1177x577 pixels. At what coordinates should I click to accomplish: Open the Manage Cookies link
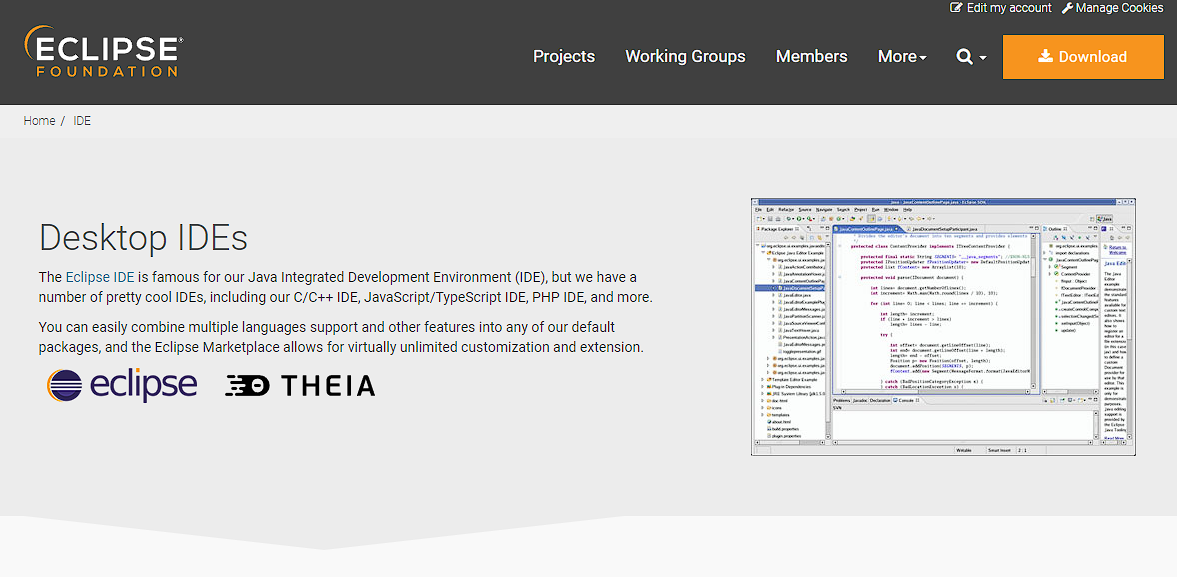tap(1119, 8)
